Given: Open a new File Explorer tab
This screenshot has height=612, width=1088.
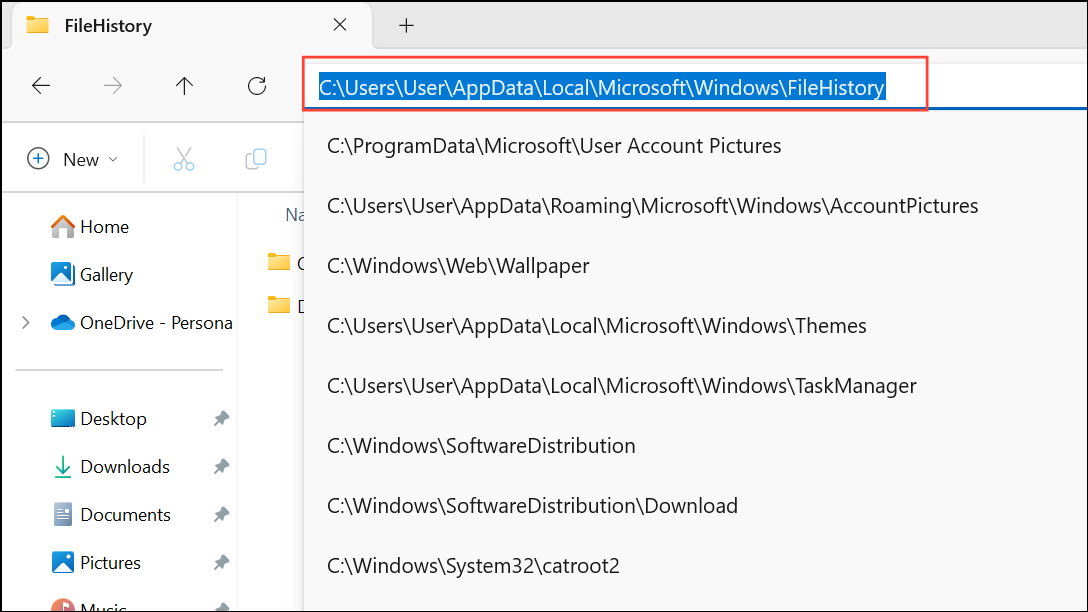Looking at the screenshot, I should point(406,25).
